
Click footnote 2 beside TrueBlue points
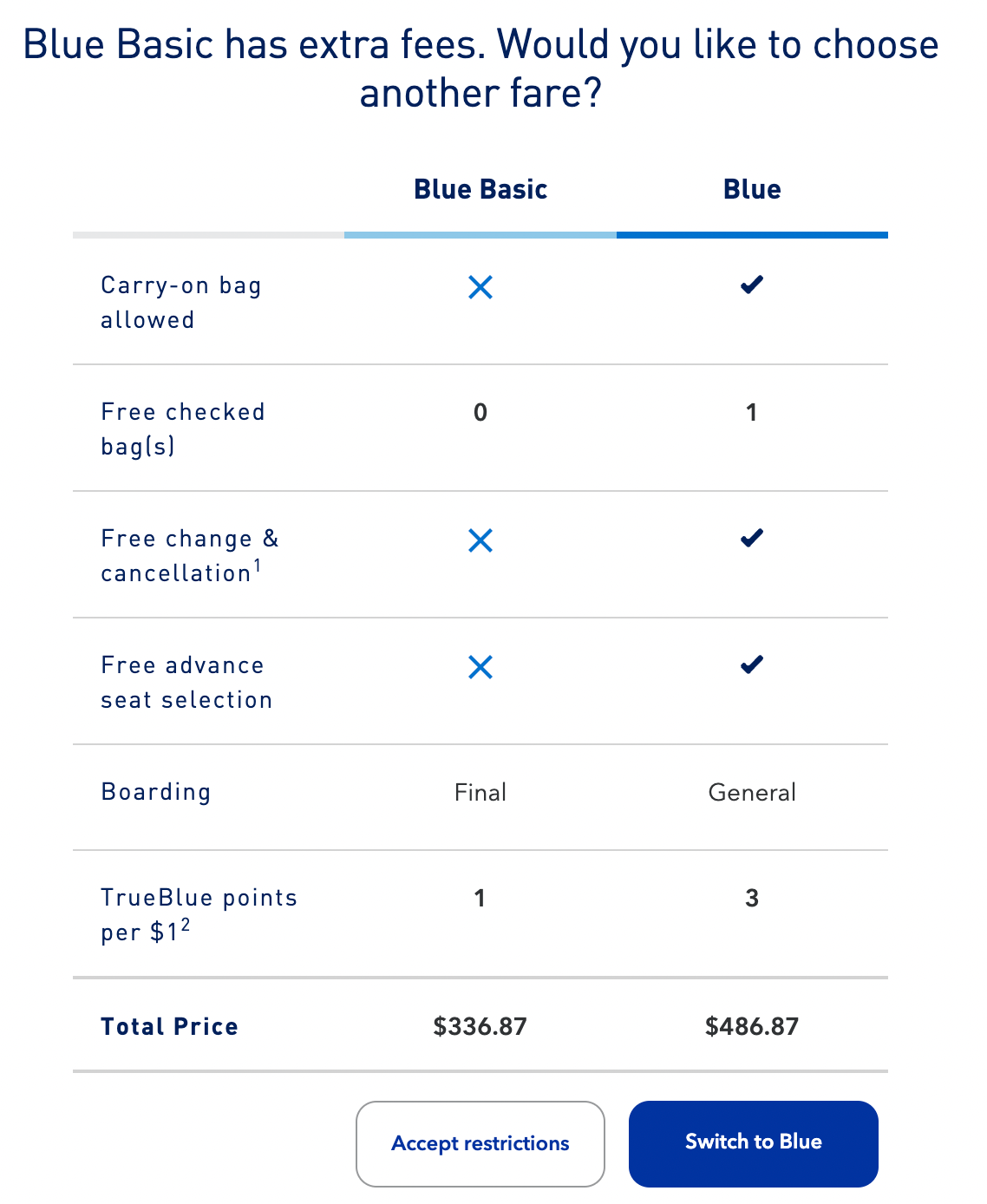186,926
